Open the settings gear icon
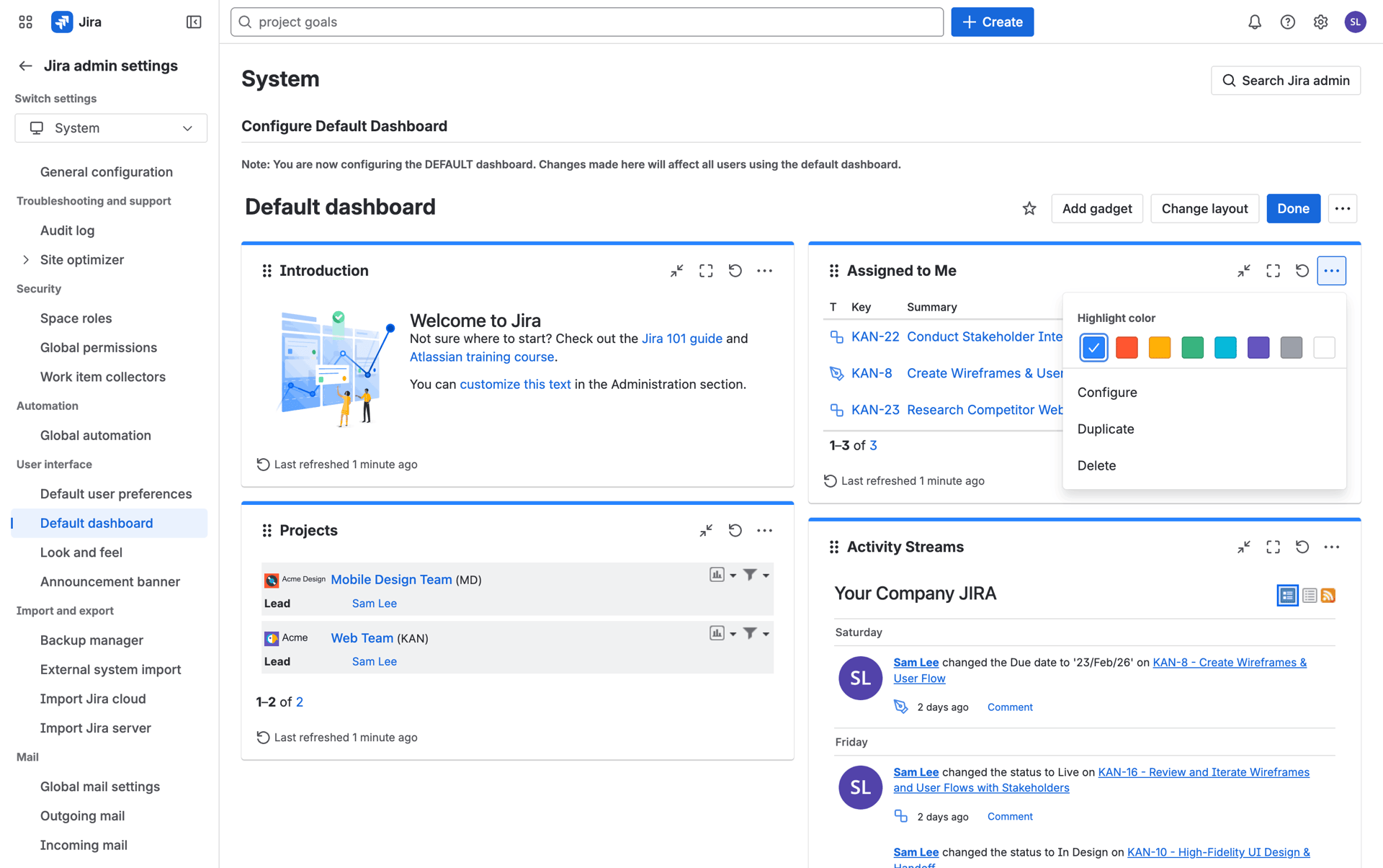The height and width of the screenshot is (868, 1383). (x=1320, y=22)
